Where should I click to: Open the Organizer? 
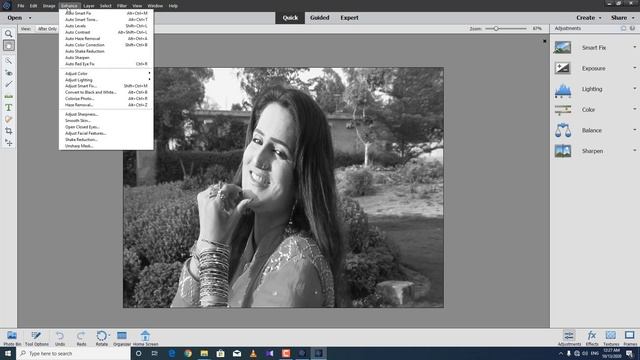(122, 338)
